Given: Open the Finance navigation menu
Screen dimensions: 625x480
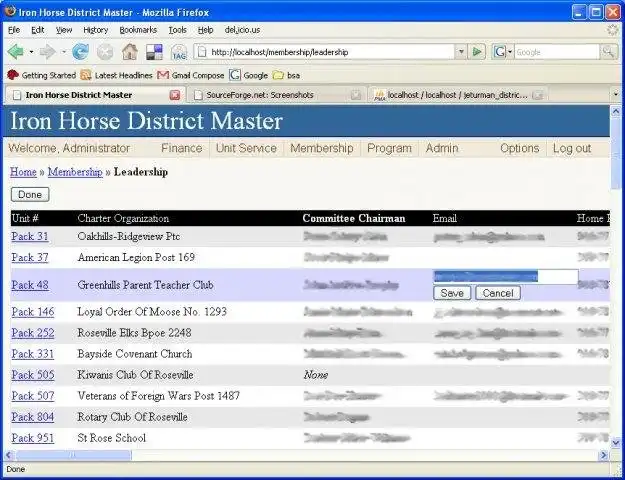Looking at the screenshot, I should (181, 148).
